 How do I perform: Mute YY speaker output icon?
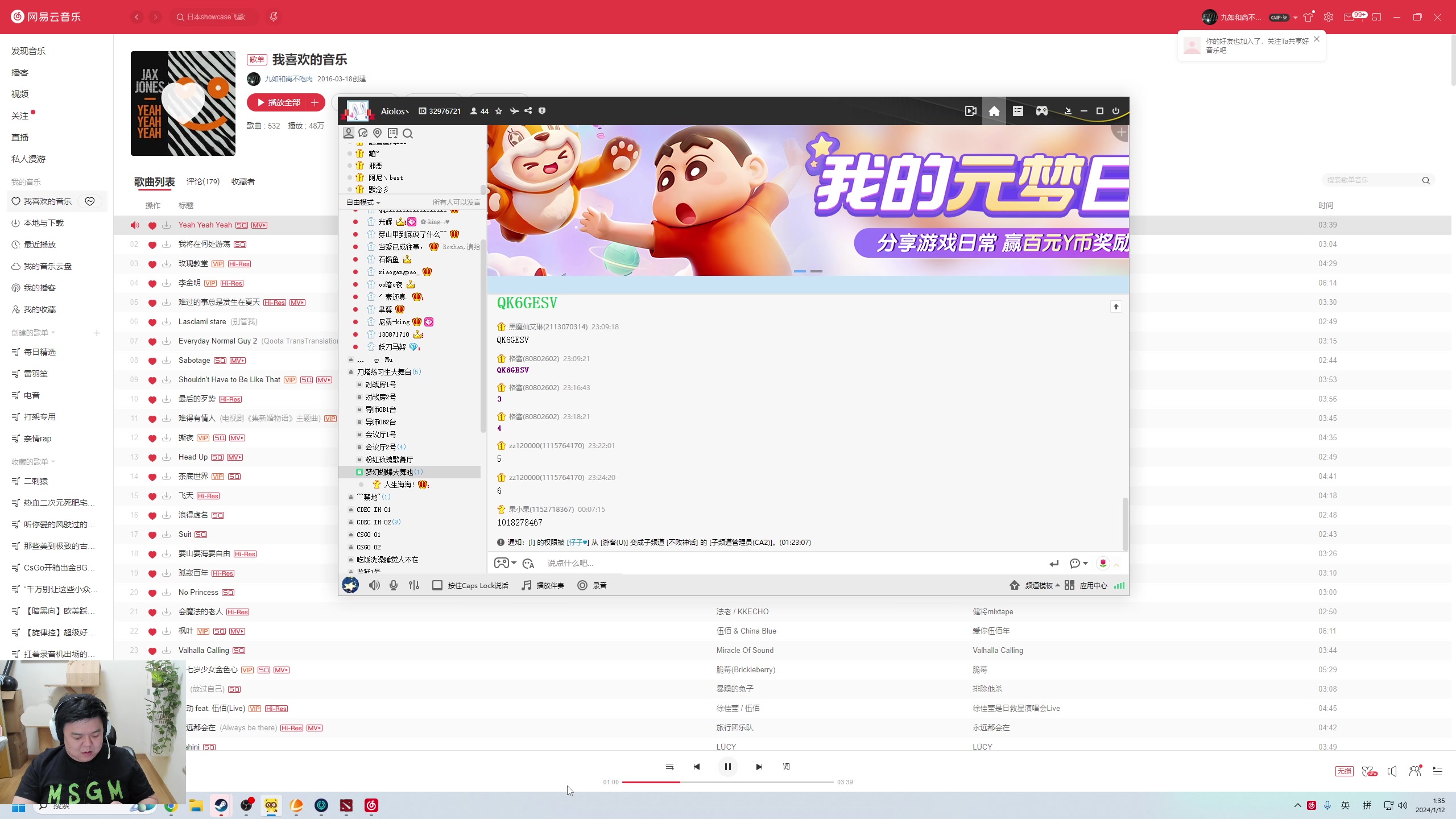click(374, 585)
